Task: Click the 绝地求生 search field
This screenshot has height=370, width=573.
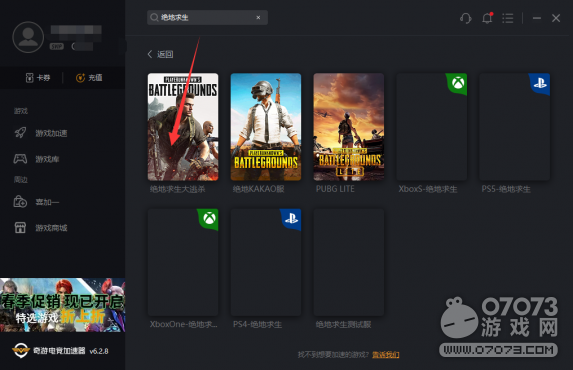Action: point(207,18)
